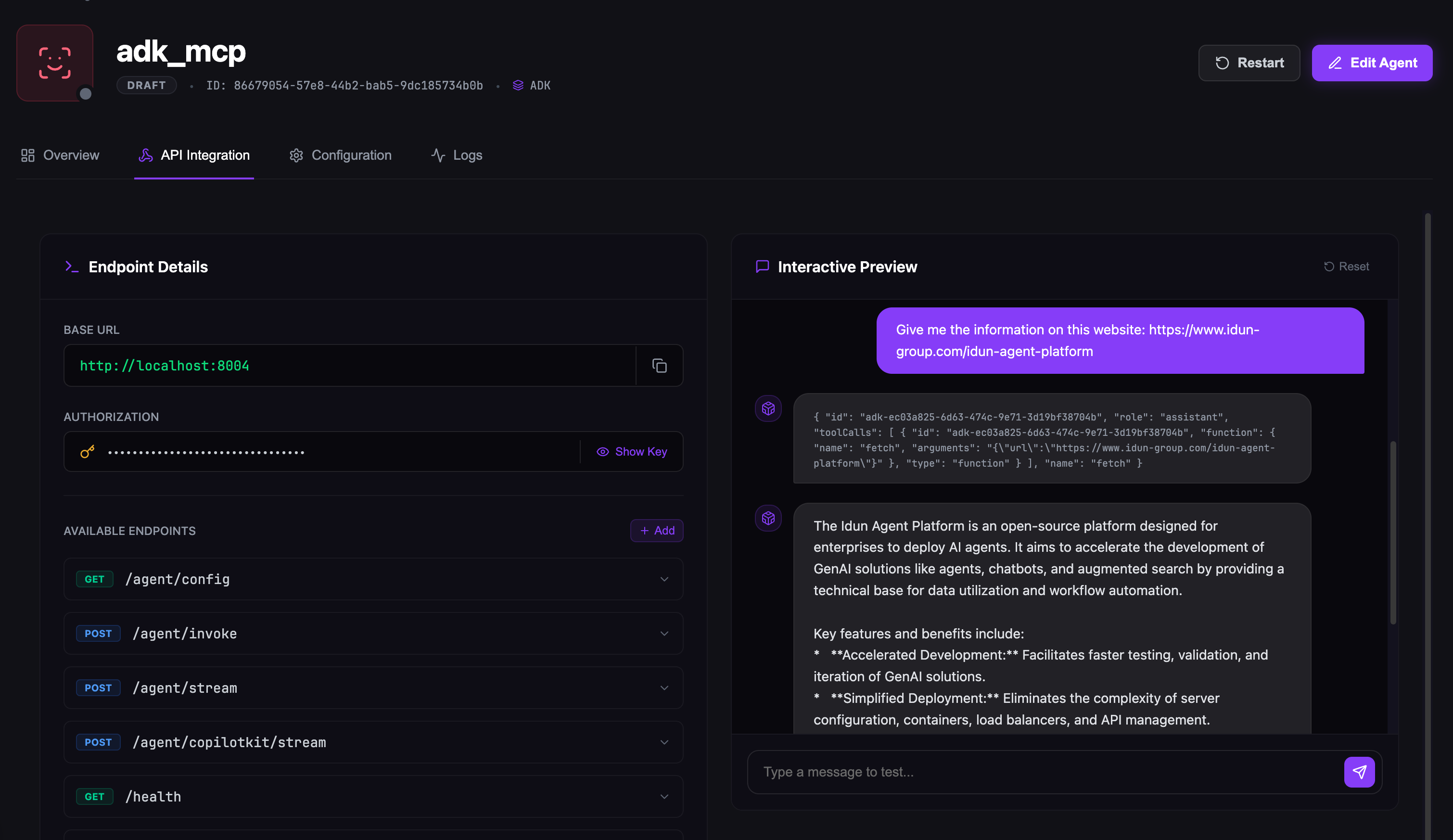Expand the POST /agent/invoke endpoint
Screen dimensions: 1453x840
tap(664, 633)
